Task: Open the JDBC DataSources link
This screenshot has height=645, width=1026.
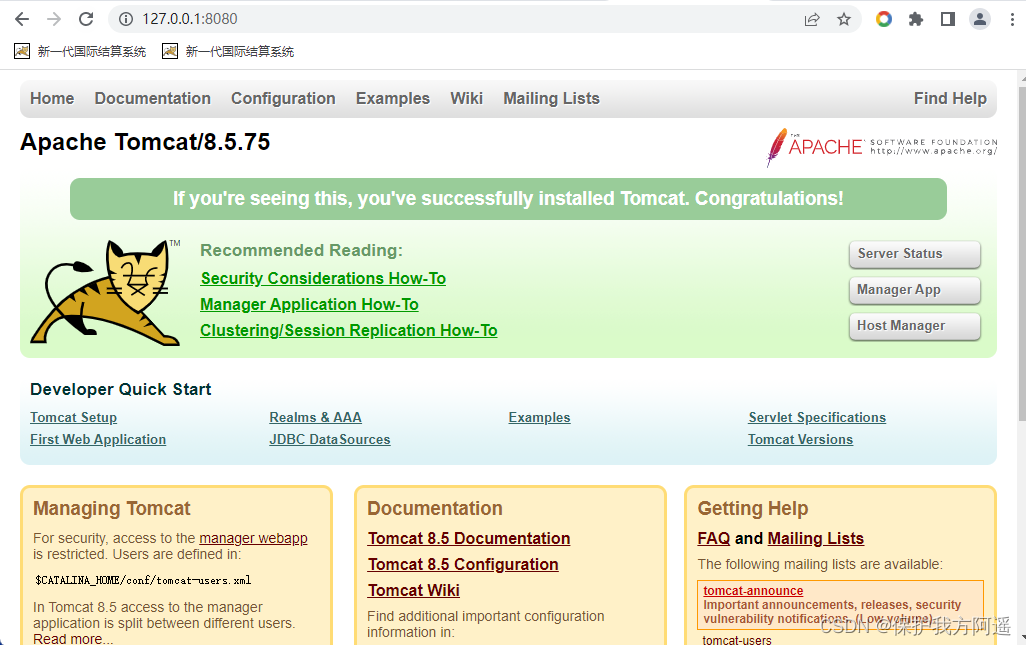Action: [x=330, y=440]
